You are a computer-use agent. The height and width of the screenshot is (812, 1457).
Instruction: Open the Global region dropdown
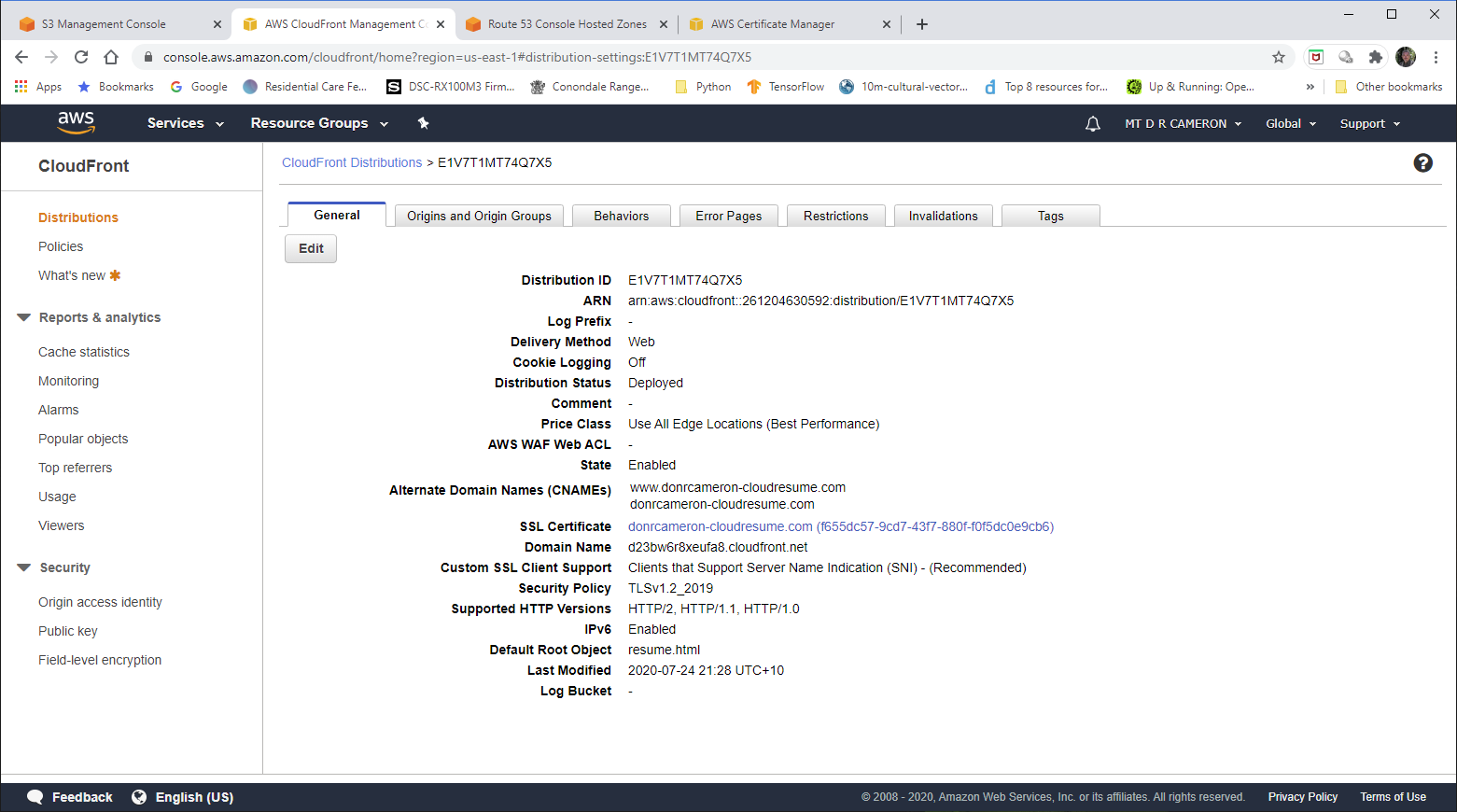[x=1291, y=123]
